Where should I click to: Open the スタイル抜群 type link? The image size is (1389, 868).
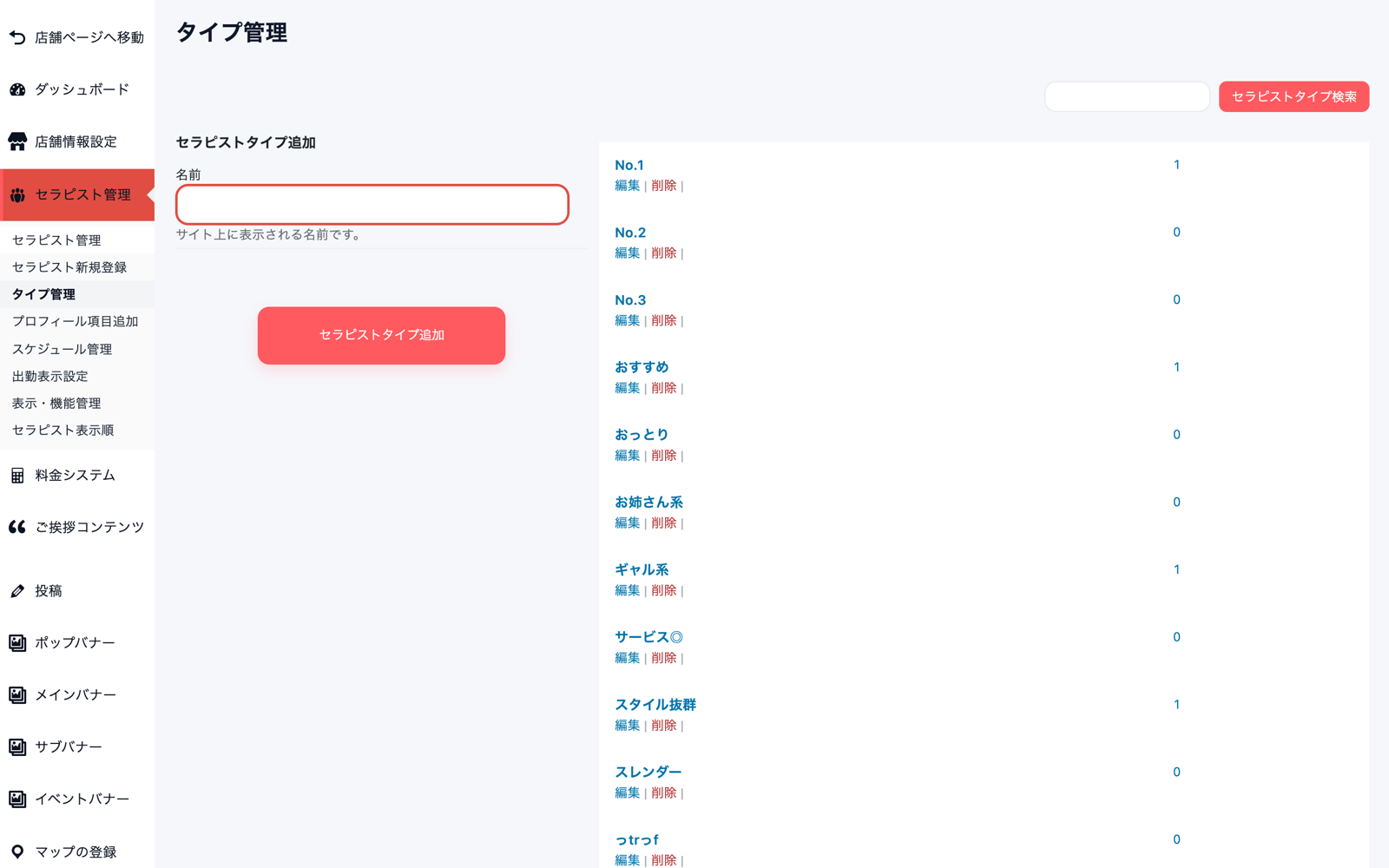[655, 705]
